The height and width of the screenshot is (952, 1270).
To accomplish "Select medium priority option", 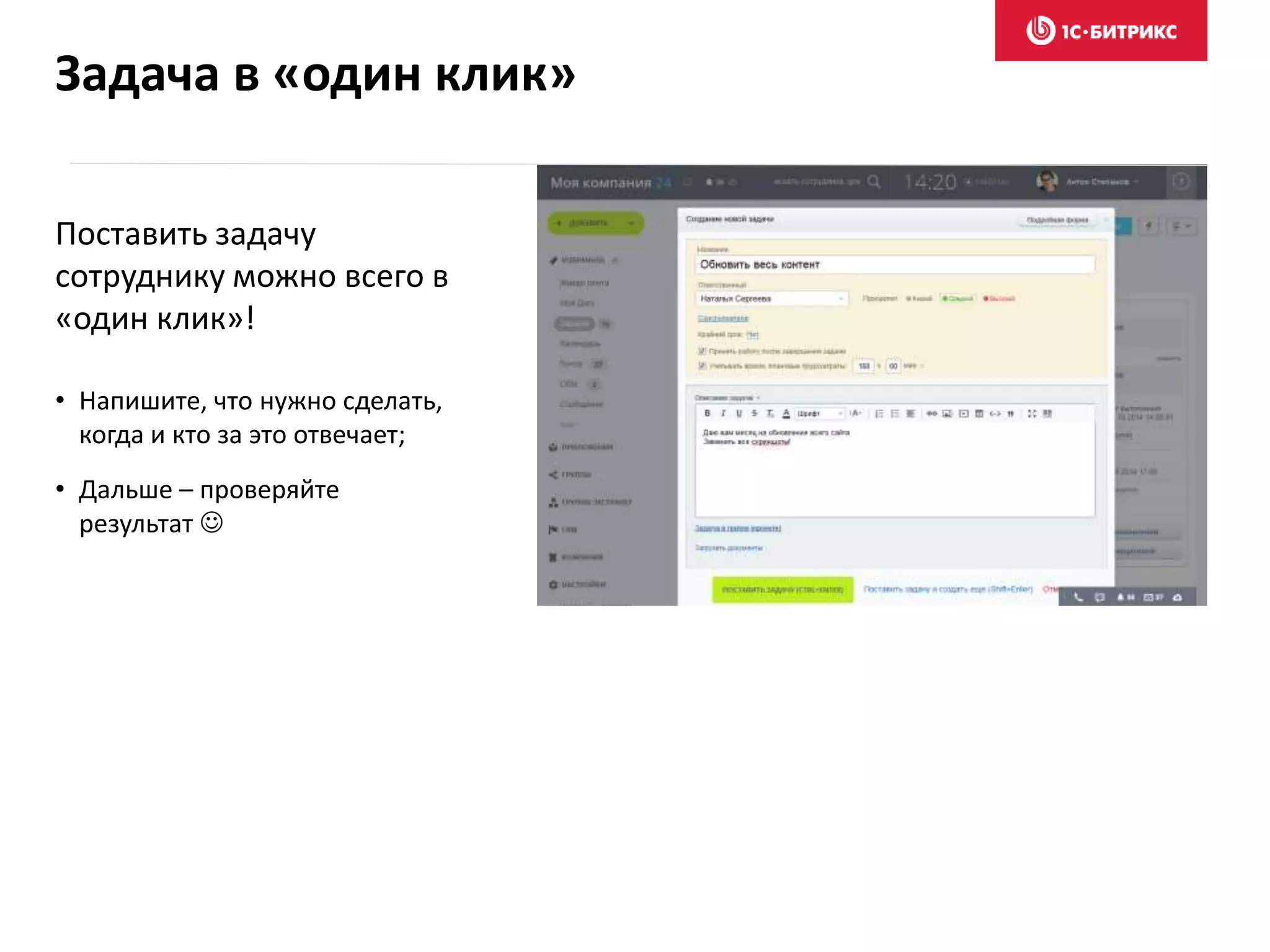I will [958, 299].
